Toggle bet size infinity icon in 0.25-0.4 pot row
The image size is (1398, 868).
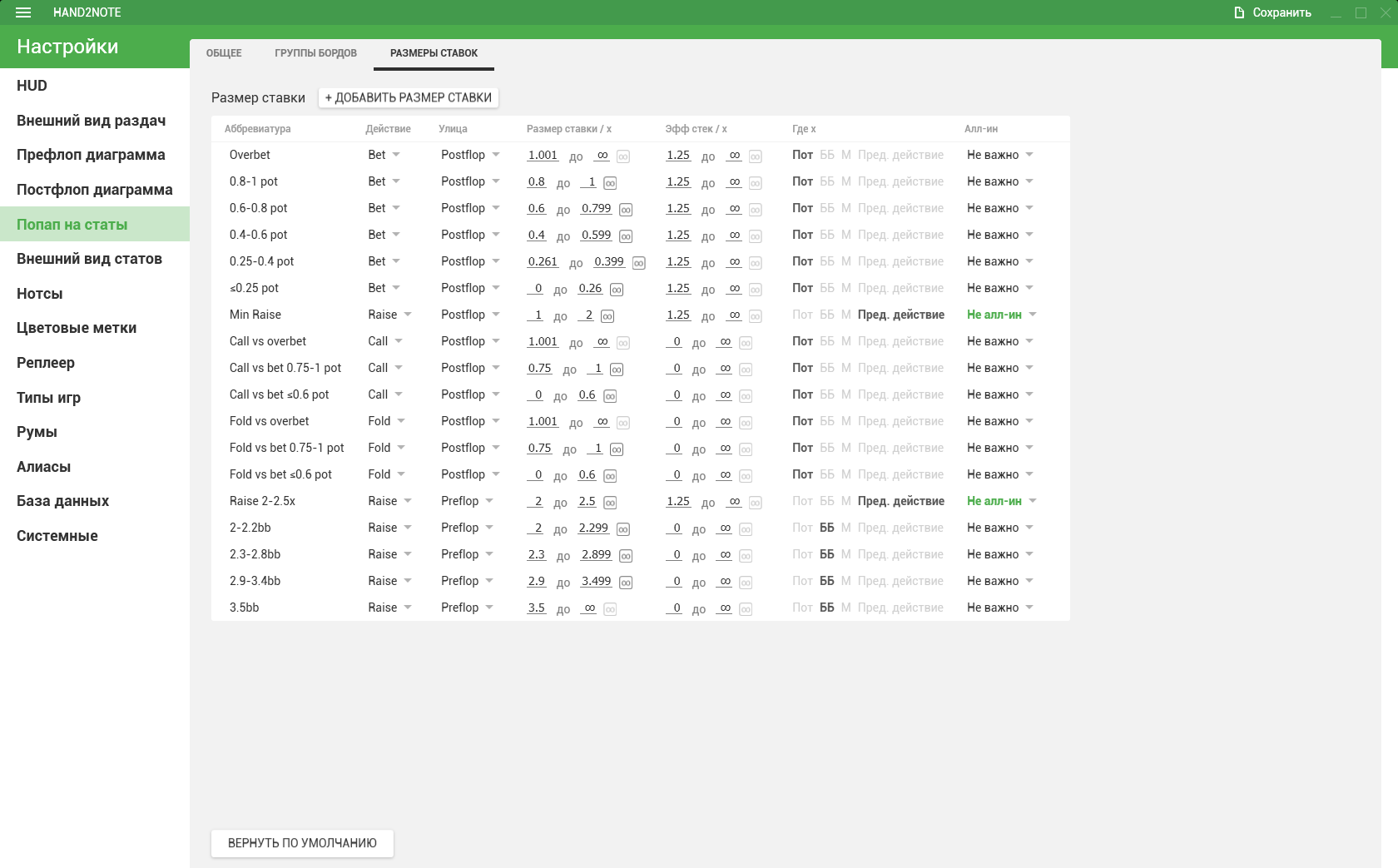point(639,263)
